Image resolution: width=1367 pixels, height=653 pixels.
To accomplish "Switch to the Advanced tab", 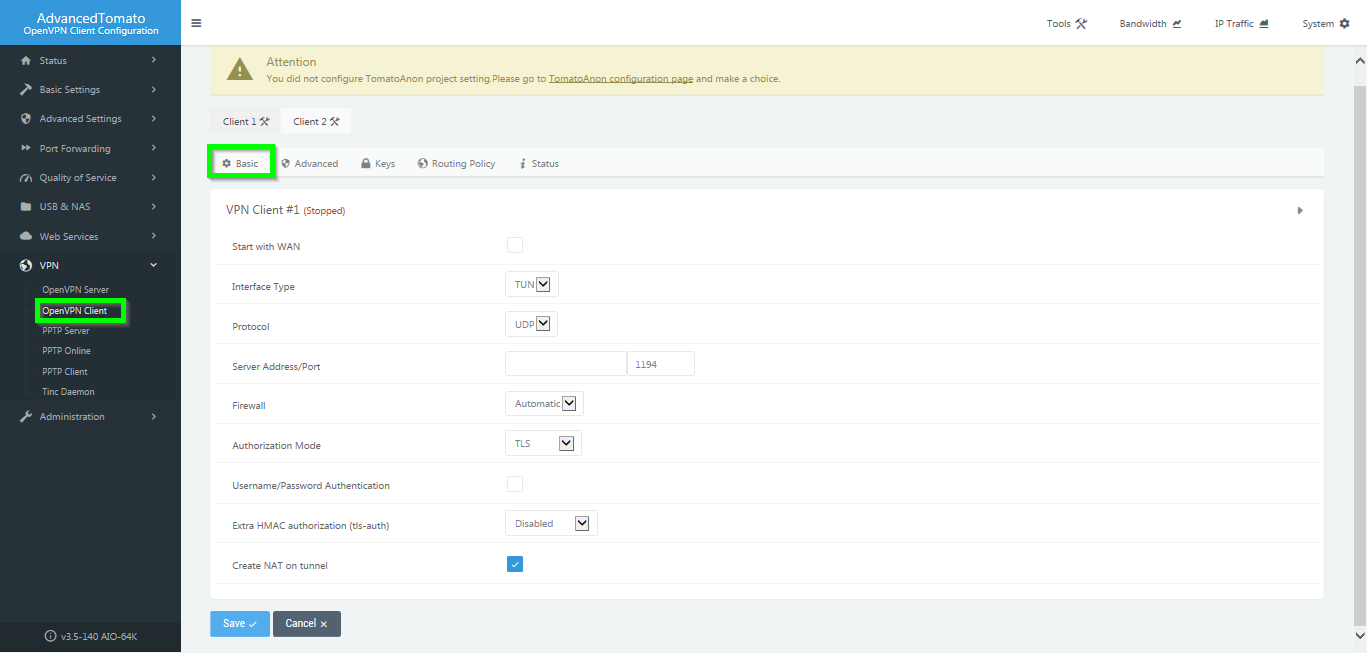I will click(x=309, y=164).
